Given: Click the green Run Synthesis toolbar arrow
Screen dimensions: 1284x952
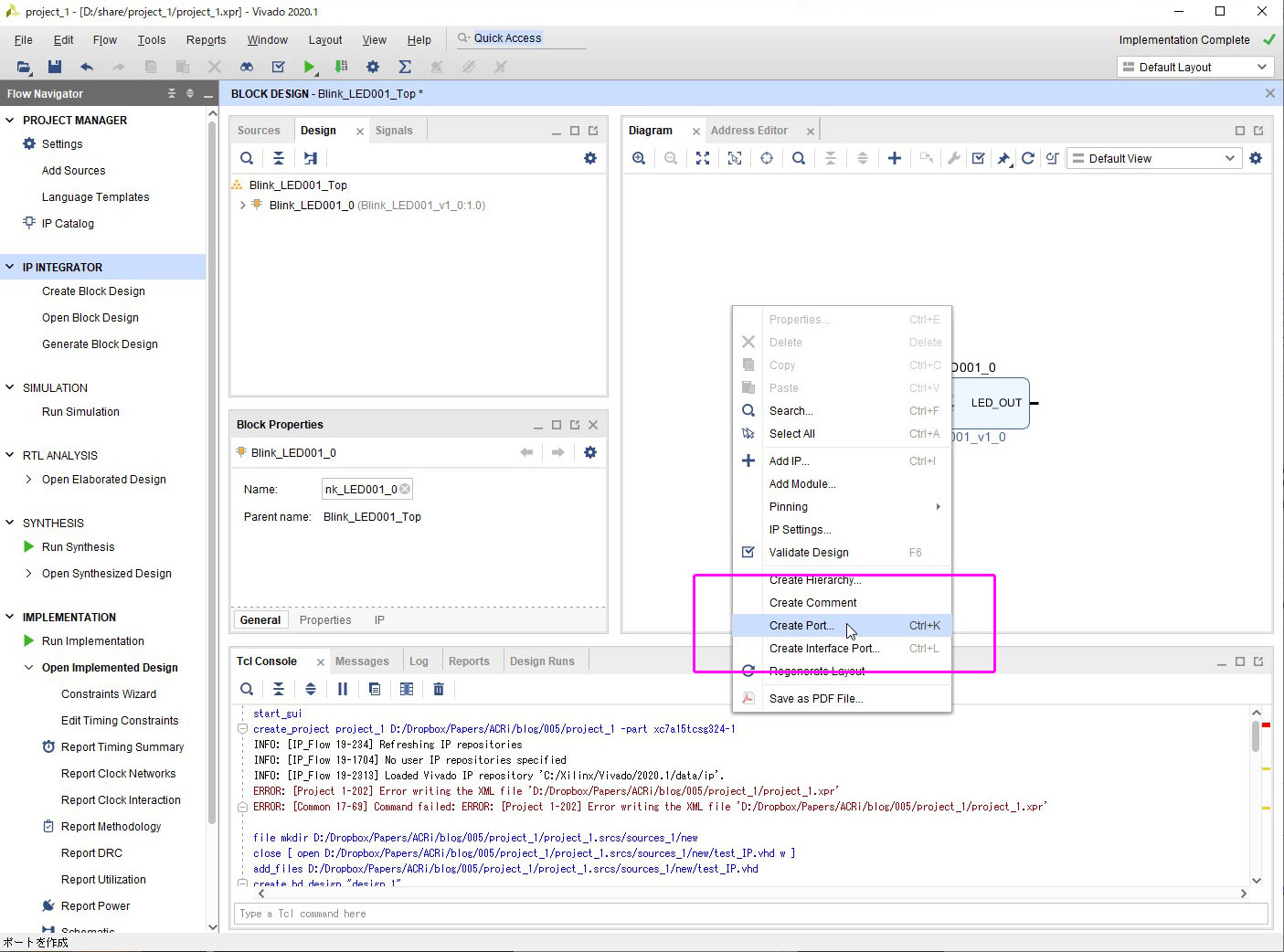Looking at the screenshot, I should coord(310,67).
